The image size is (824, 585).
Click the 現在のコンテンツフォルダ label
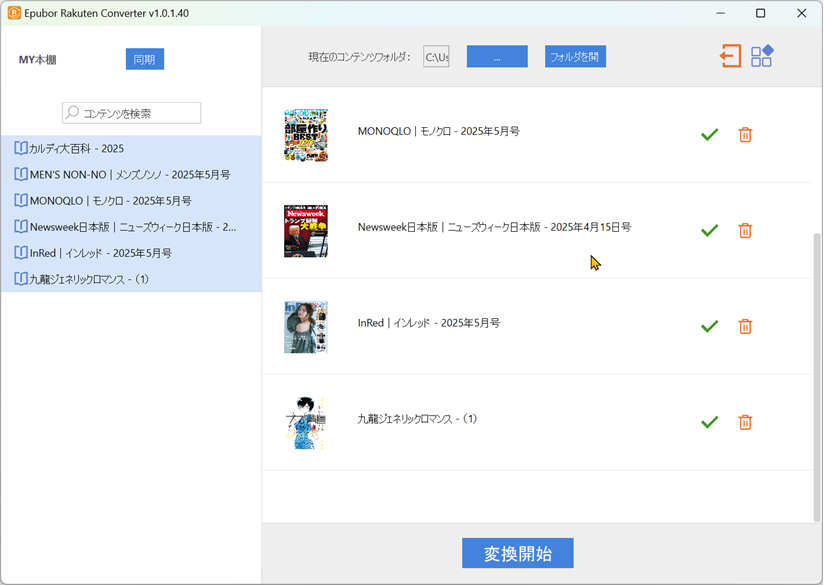[x=359, y=57]
